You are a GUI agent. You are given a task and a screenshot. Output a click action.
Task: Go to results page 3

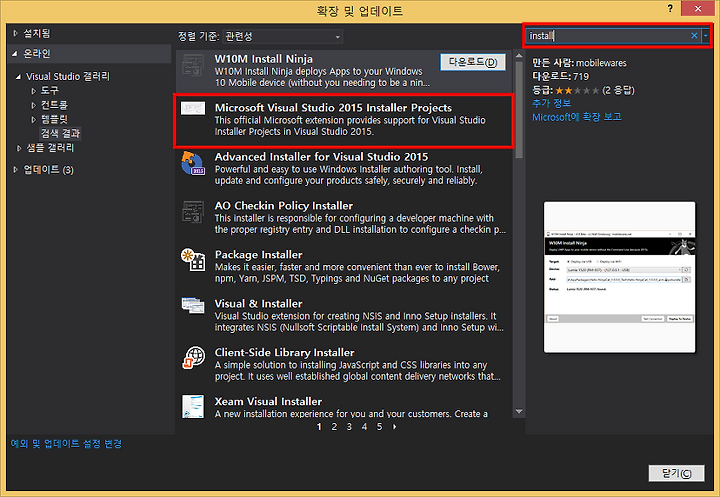349,427
